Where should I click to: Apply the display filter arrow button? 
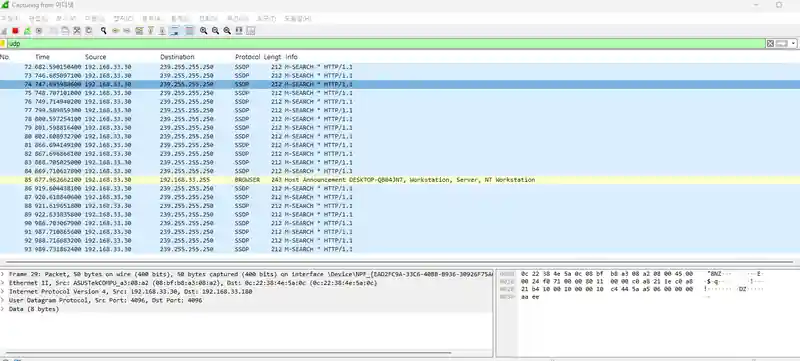(782, 44)
